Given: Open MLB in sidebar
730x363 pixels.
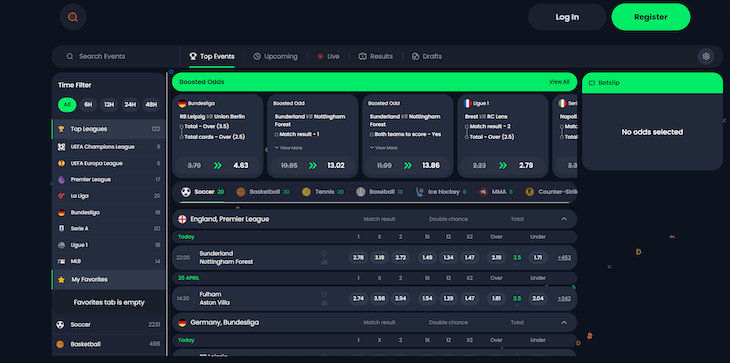Looking at the screenshot, I should click(x=108, y=261).
